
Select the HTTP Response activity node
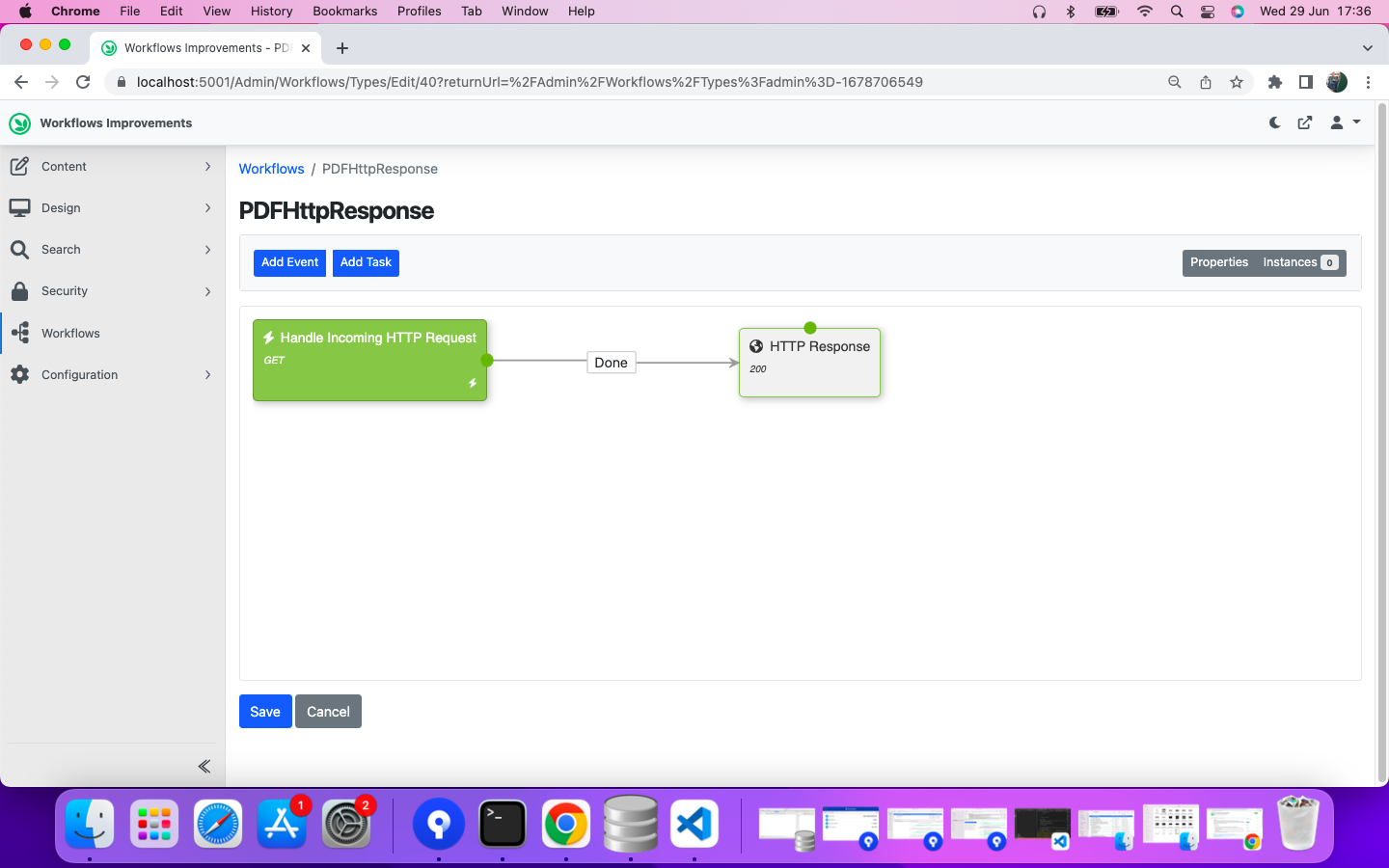click(809, 363)
